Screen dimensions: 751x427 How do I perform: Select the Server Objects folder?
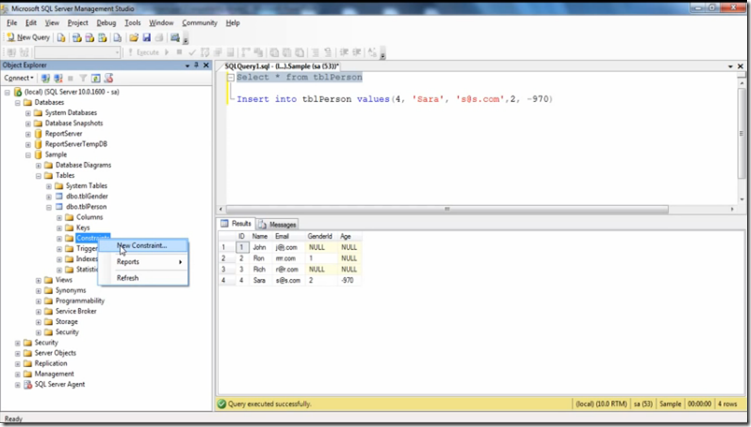(55, 353)
